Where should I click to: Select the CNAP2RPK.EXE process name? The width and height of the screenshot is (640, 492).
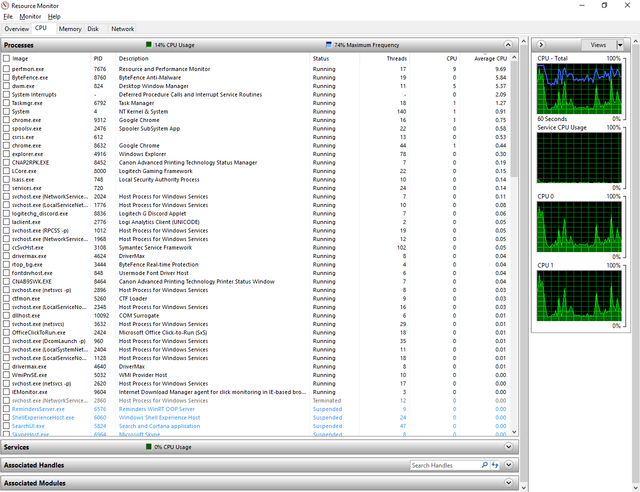pyautogui.click(x=30, y=163)
